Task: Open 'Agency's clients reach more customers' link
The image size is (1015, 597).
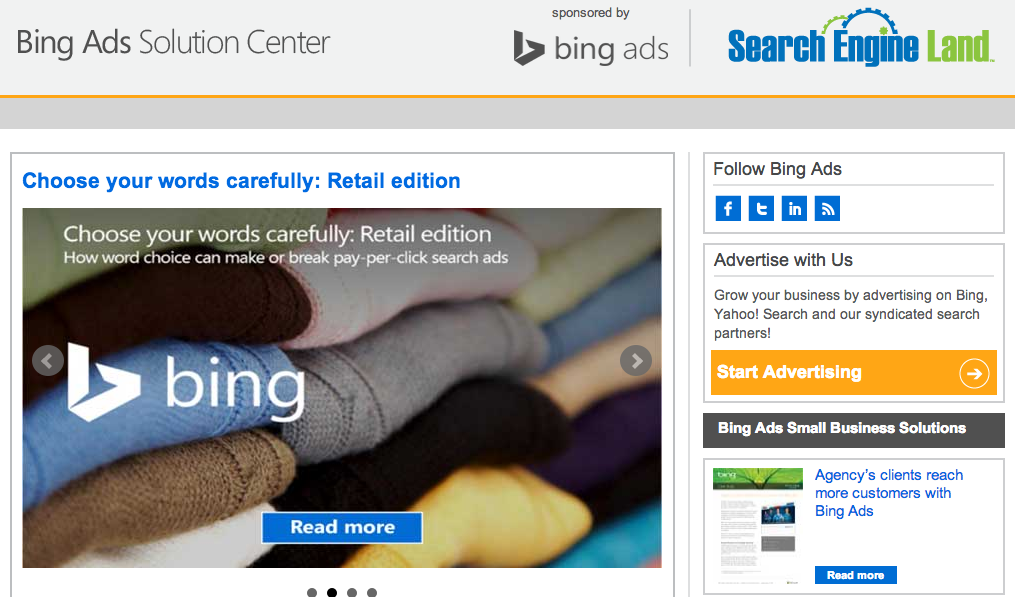Action: pos(889,493)
